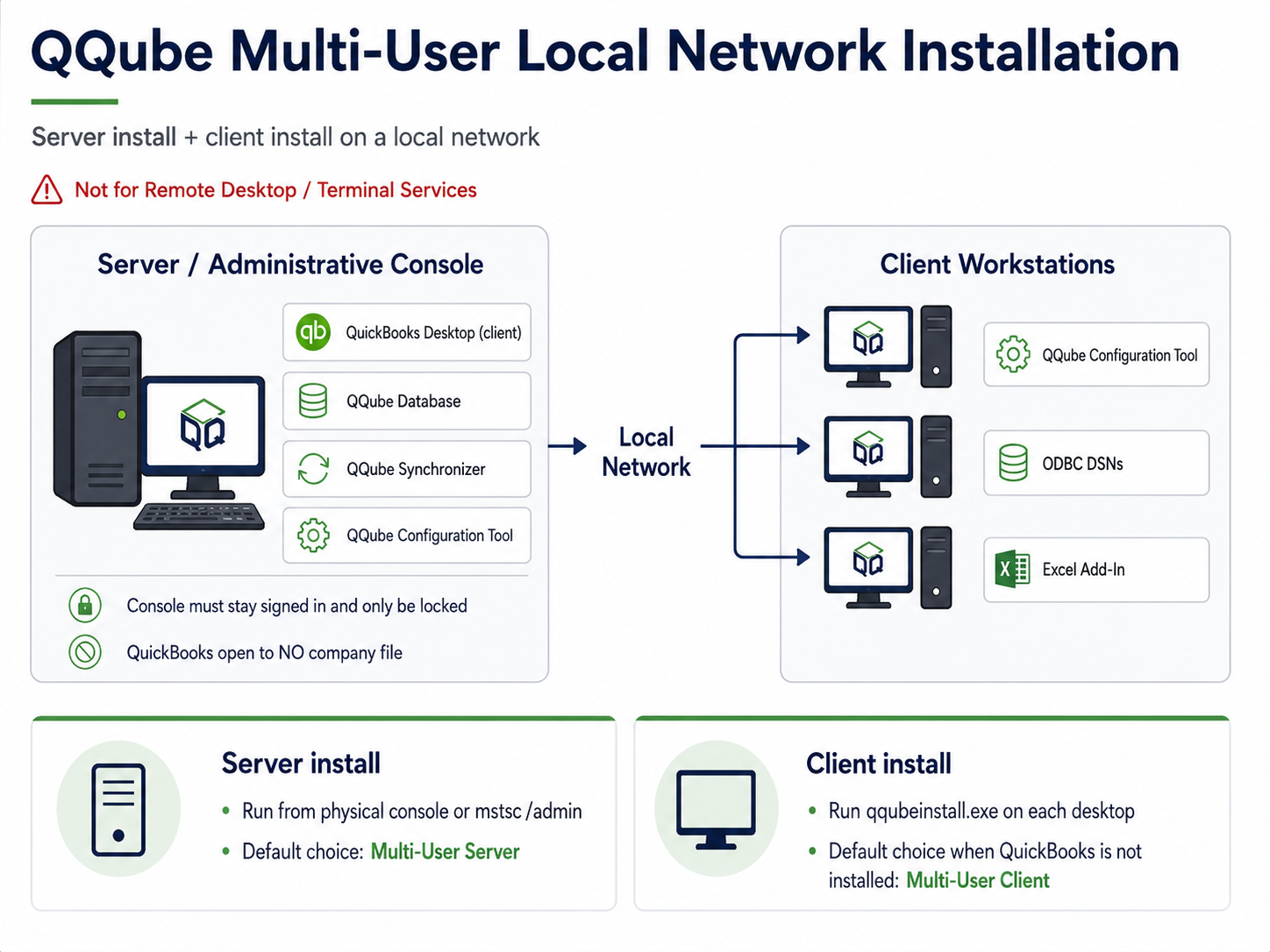Click the ODBC DSNs database icon
Viewport: 1270px width, 952px height.
[1013, 463]
